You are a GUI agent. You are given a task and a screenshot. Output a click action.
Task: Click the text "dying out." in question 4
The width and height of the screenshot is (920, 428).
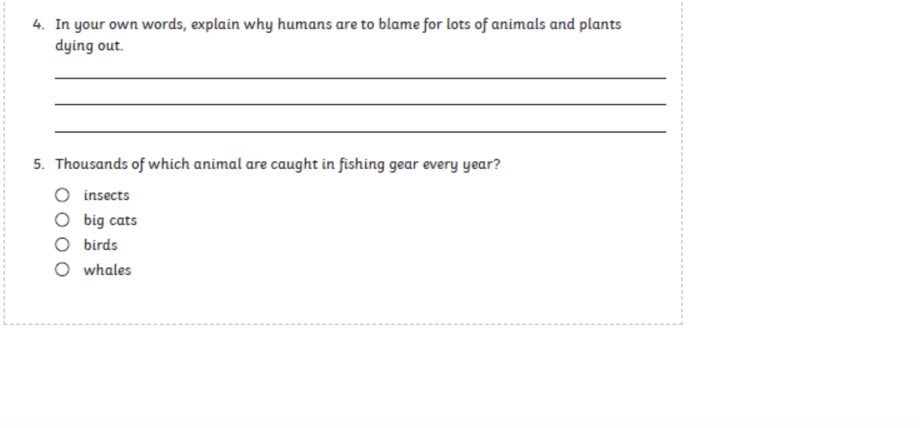[x=89, y=46]
